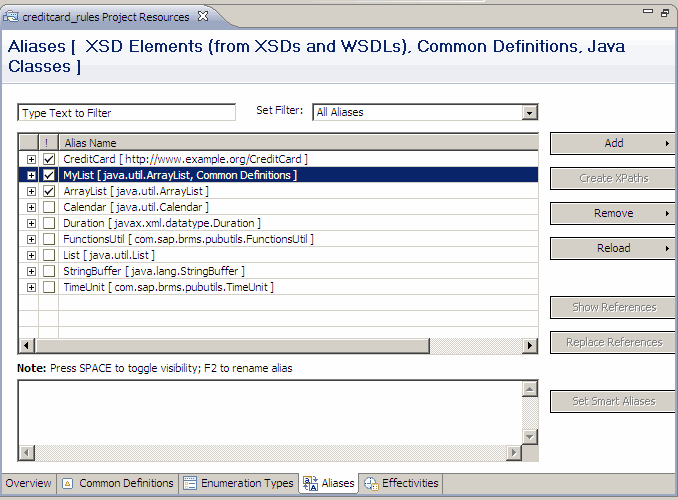Click the Remove button

[x=613, y=213]
